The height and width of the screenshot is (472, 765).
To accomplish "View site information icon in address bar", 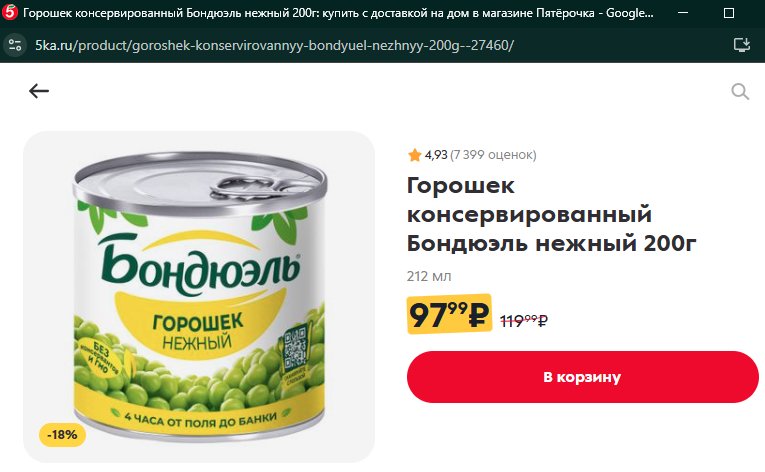I will (15, 45).
